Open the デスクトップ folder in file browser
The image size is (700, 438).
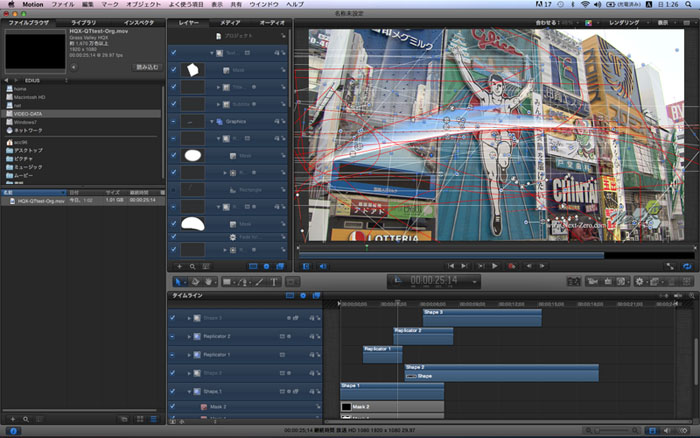[x=28, y=150]
